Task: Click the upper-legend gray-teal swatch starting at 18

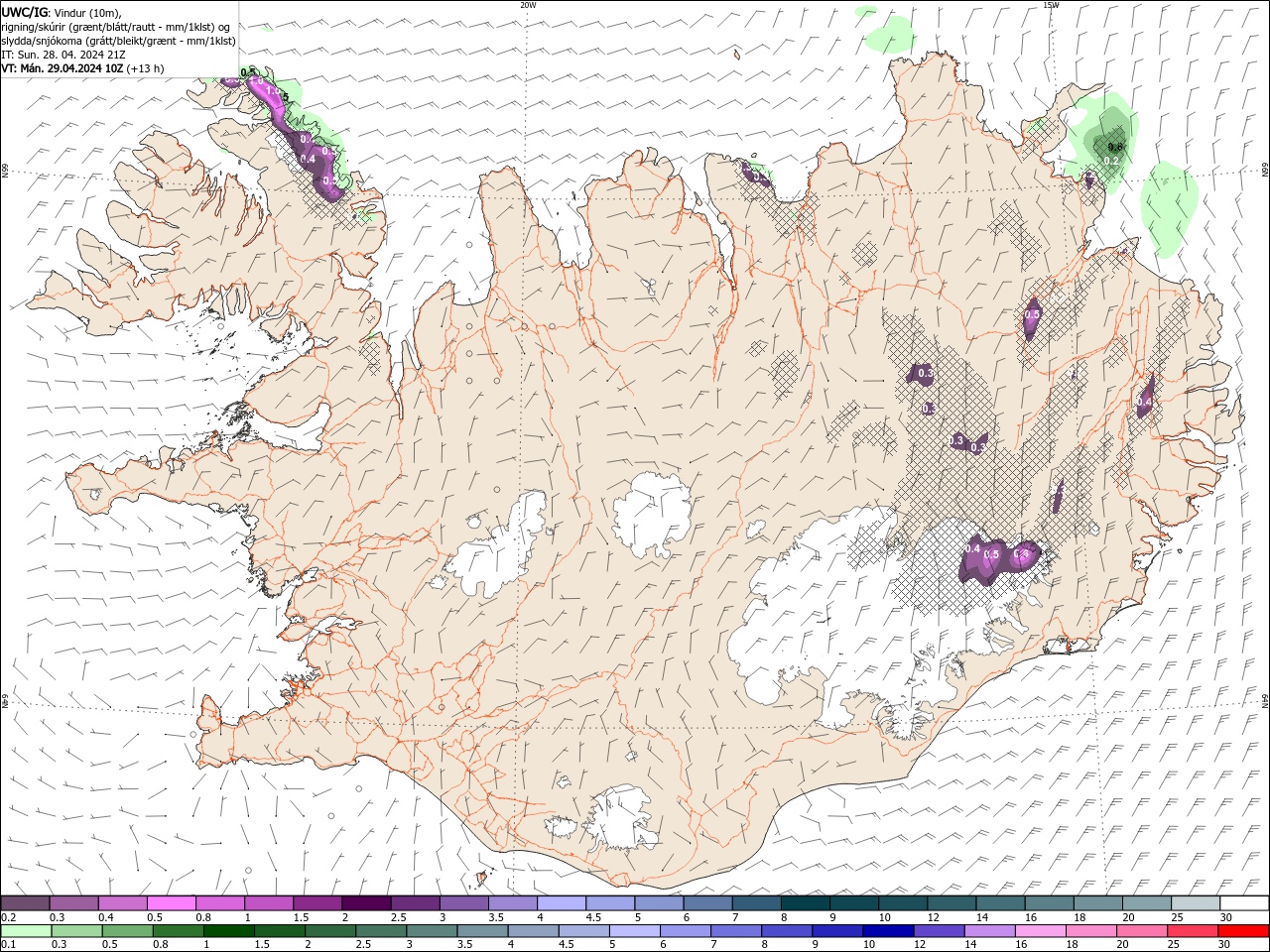Action: [x=1099, y=903]
